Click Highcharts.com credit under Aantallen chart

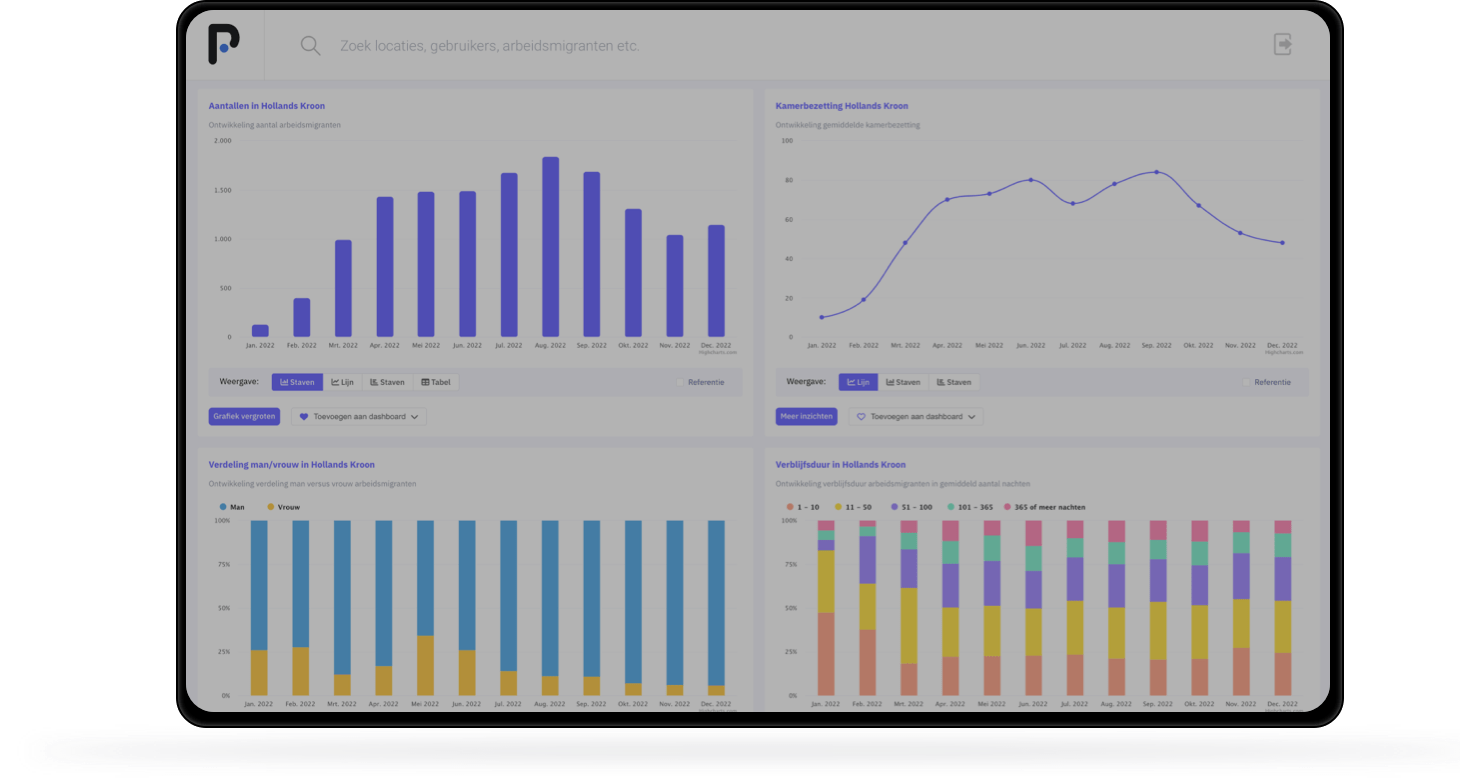tap(718, 352)
